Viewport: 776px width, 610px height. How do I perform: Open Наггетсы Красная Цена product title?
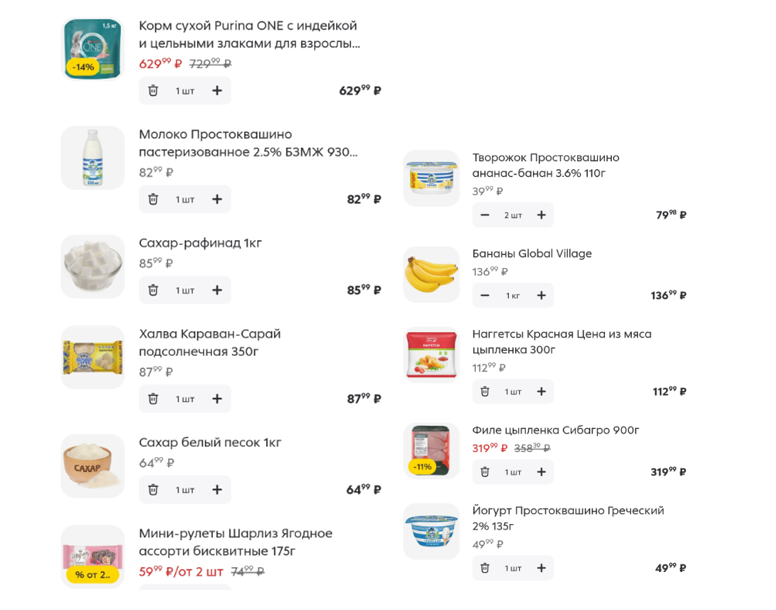(562, 342)
